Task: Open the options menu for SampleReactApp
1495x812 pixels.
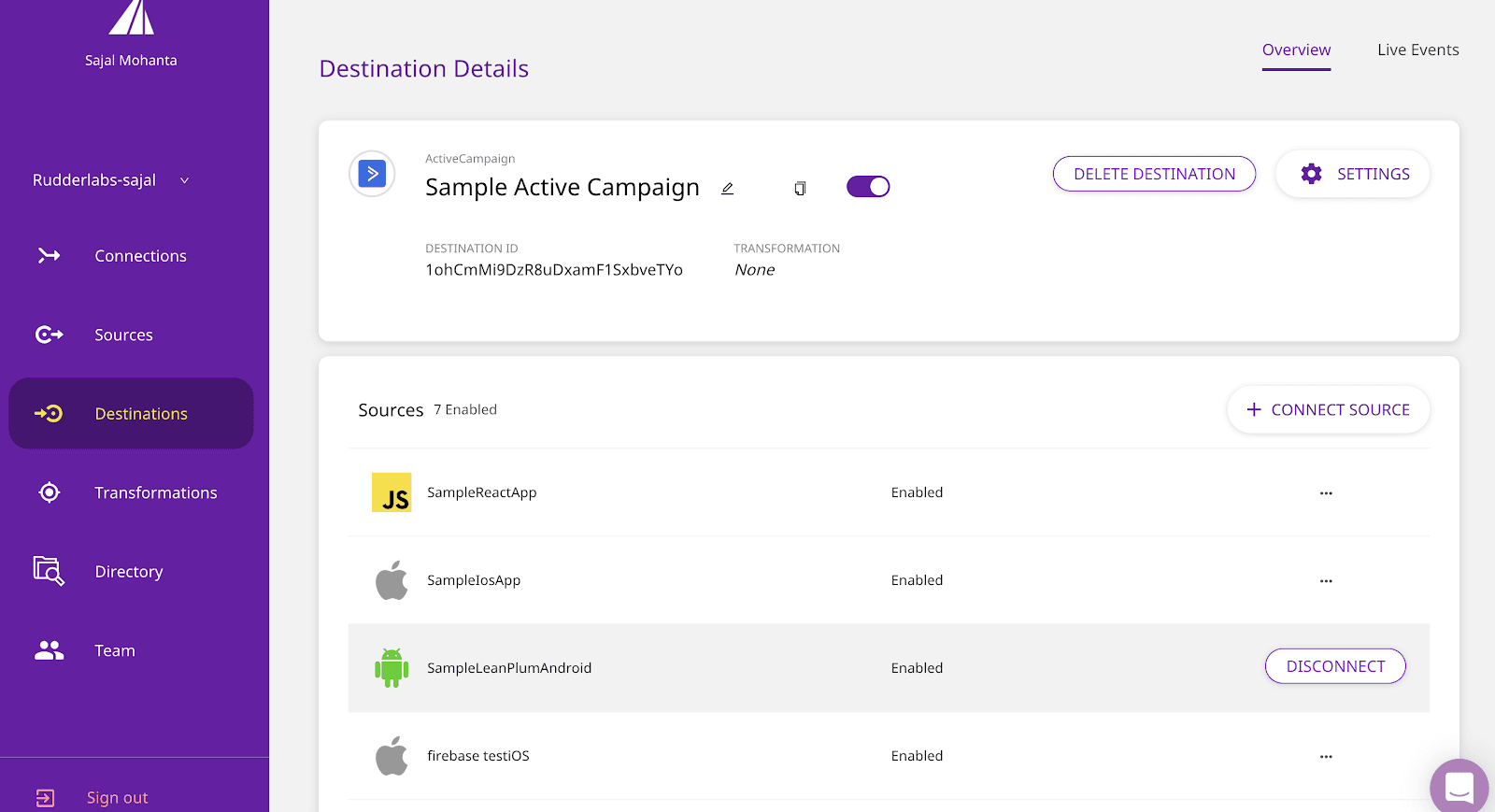Action: point(1326,493)
